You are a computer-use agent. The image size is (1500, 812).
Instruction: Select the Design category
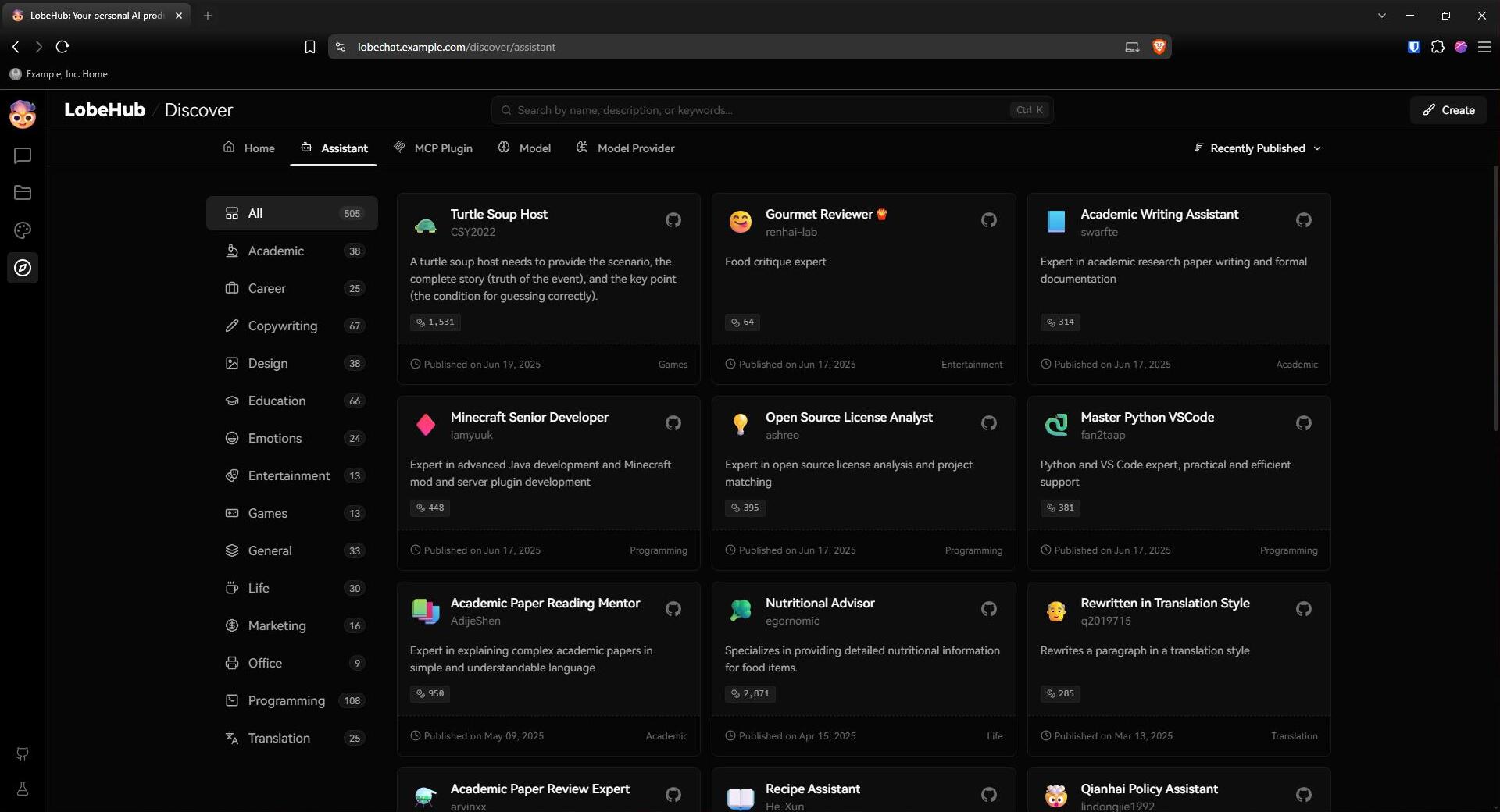292,363
